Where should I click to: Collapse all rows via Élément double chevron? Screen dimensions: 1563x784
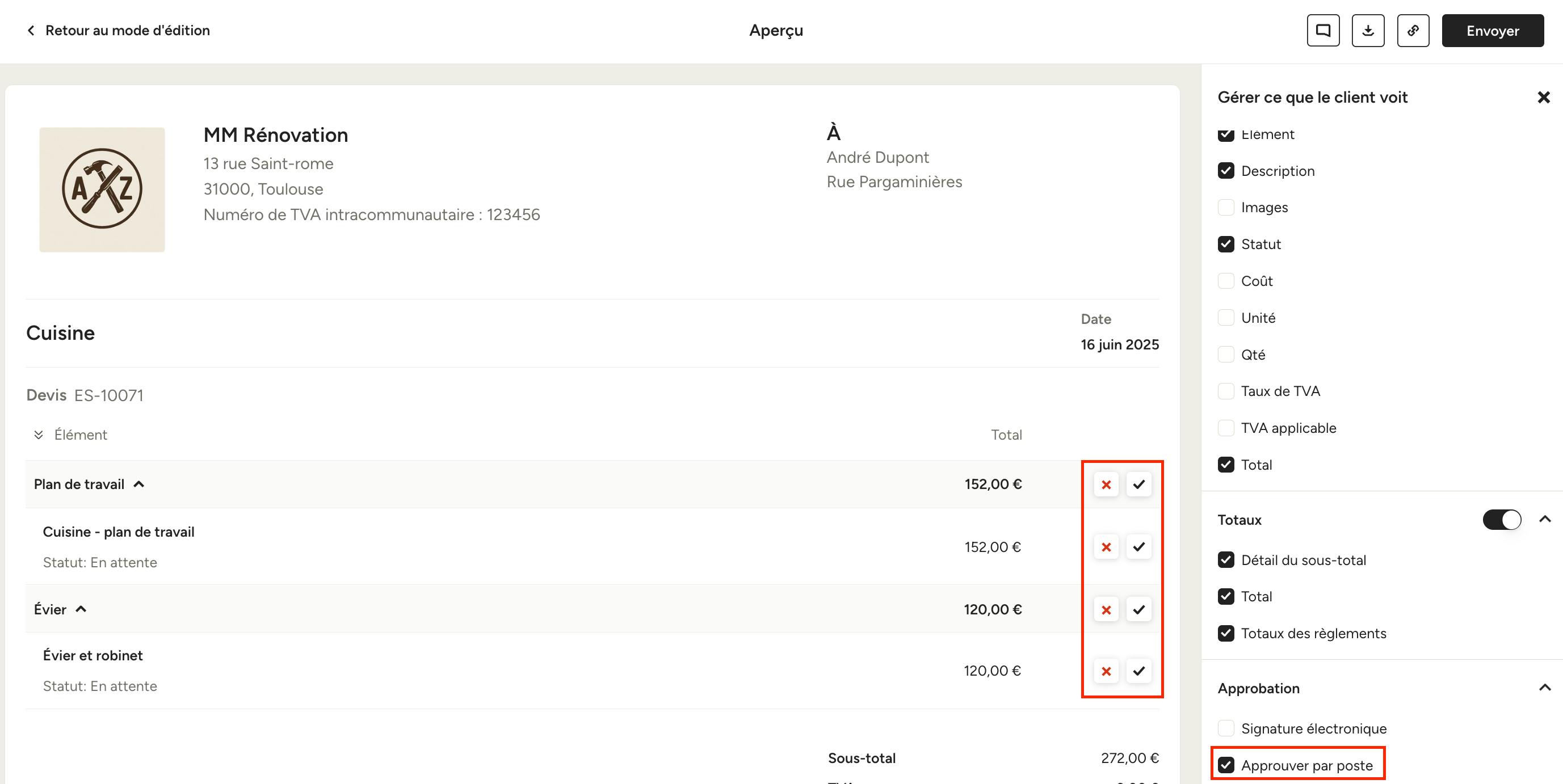(38, 435)
